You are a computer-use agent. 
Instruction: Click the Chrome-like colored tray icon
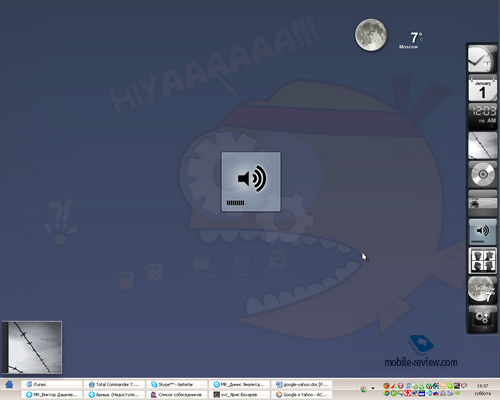[x=386, y=393]
